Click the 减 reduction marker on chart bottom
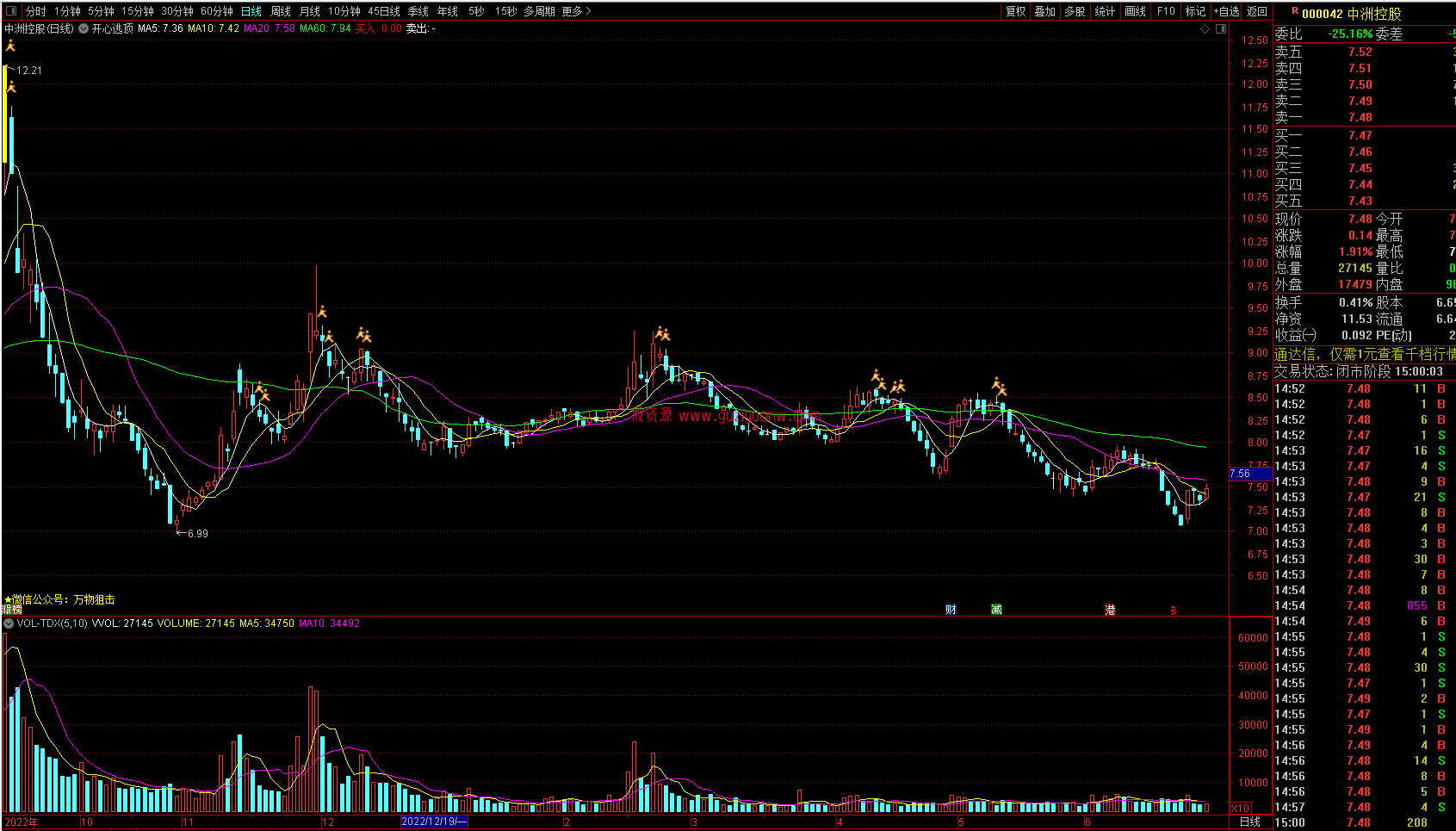Screen dimensions: 1456x831 pyautogui.click(x=996, y=610)
